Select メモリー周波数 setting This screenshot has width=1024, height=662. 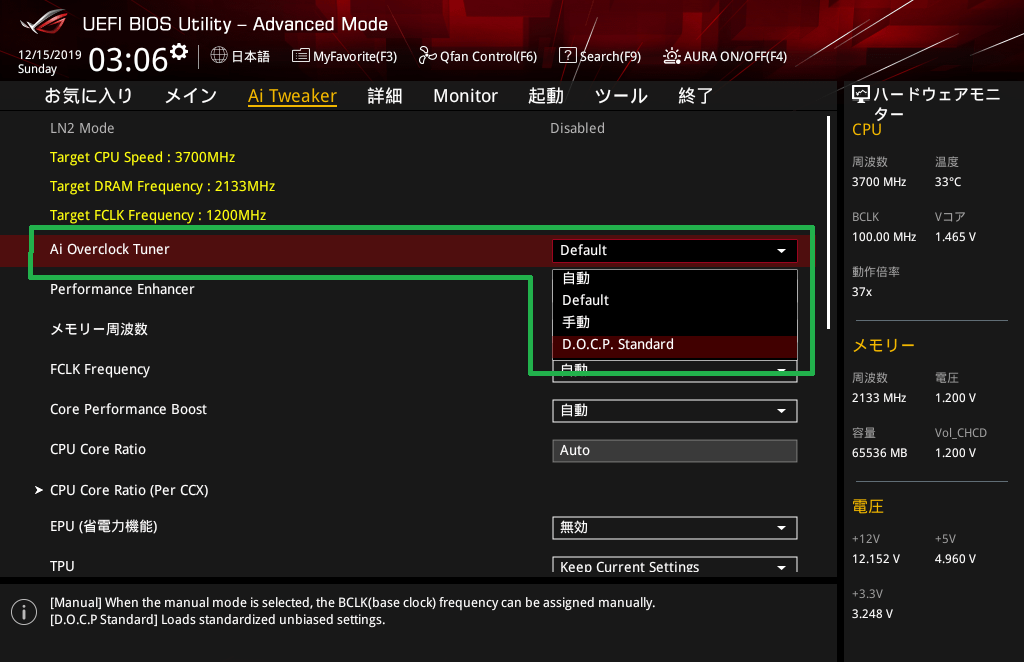(x=99, y=329)
